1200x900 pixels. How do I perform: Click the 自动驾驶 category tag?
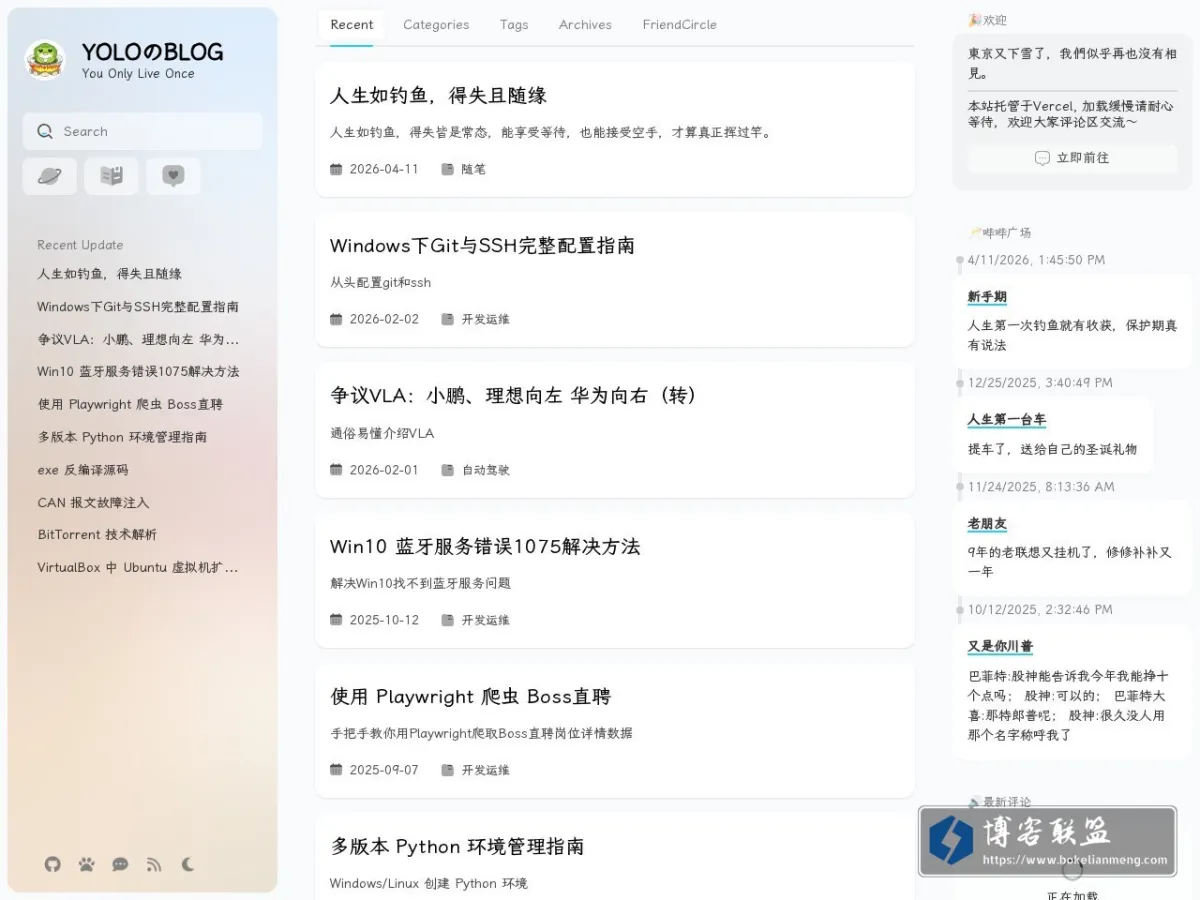coord(485,470)
